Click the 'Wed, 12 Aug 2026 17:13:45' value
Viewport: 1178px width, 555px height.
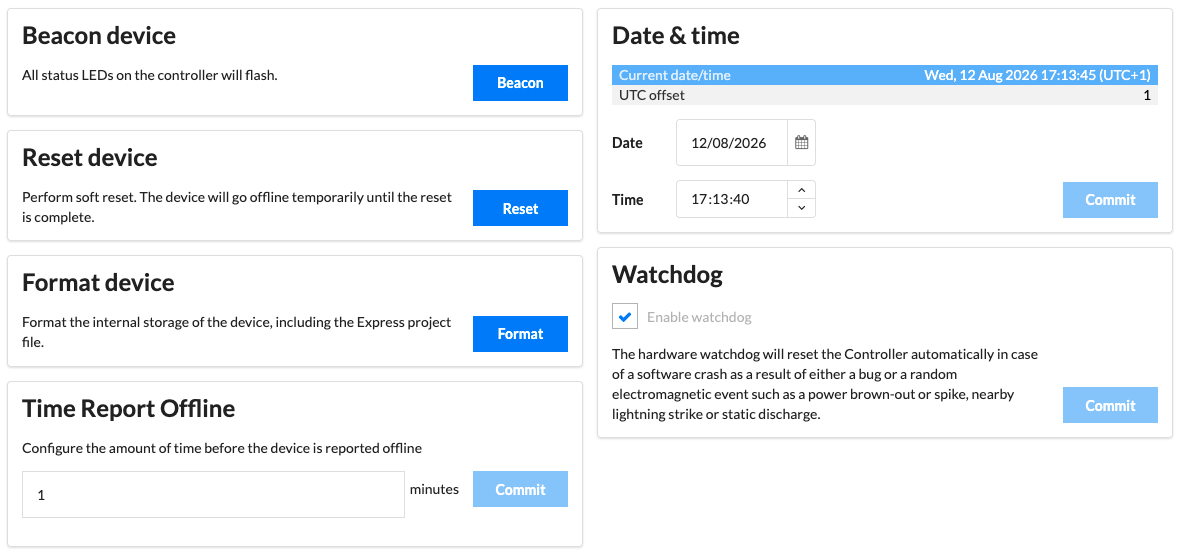[x=1037, y=75]
